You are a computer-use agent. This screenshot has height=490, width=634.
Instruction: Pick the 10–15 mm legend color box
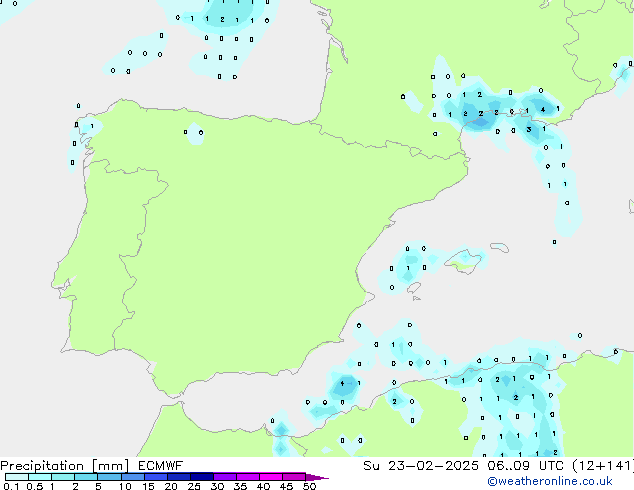tap(132, 477)
